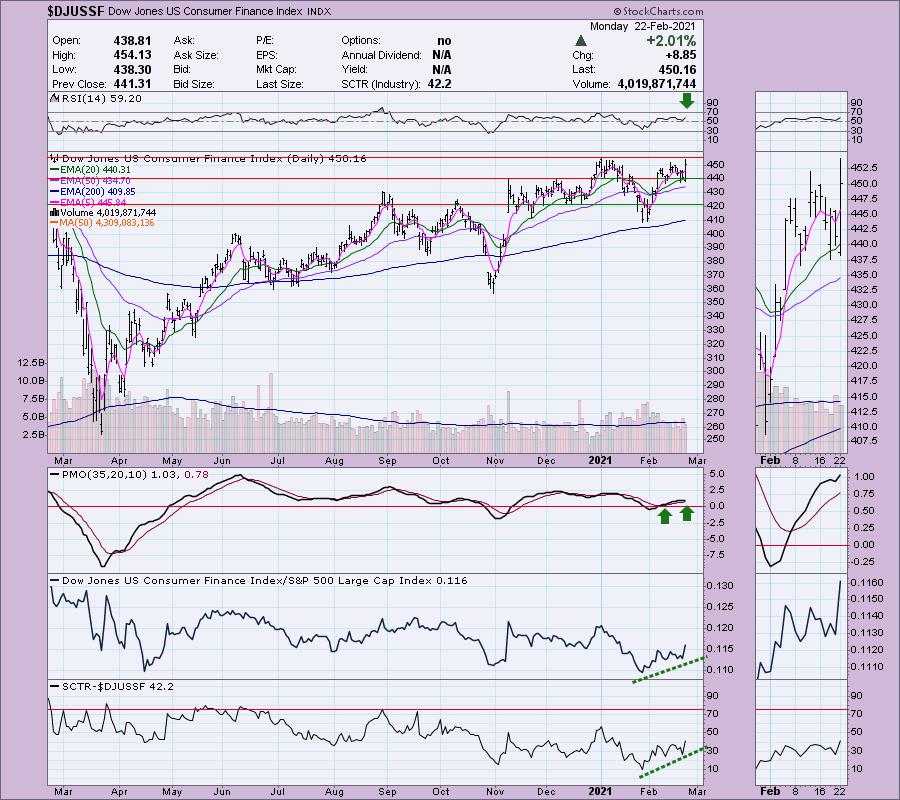Click the Chg value +8.85

(x=679, y=55)
